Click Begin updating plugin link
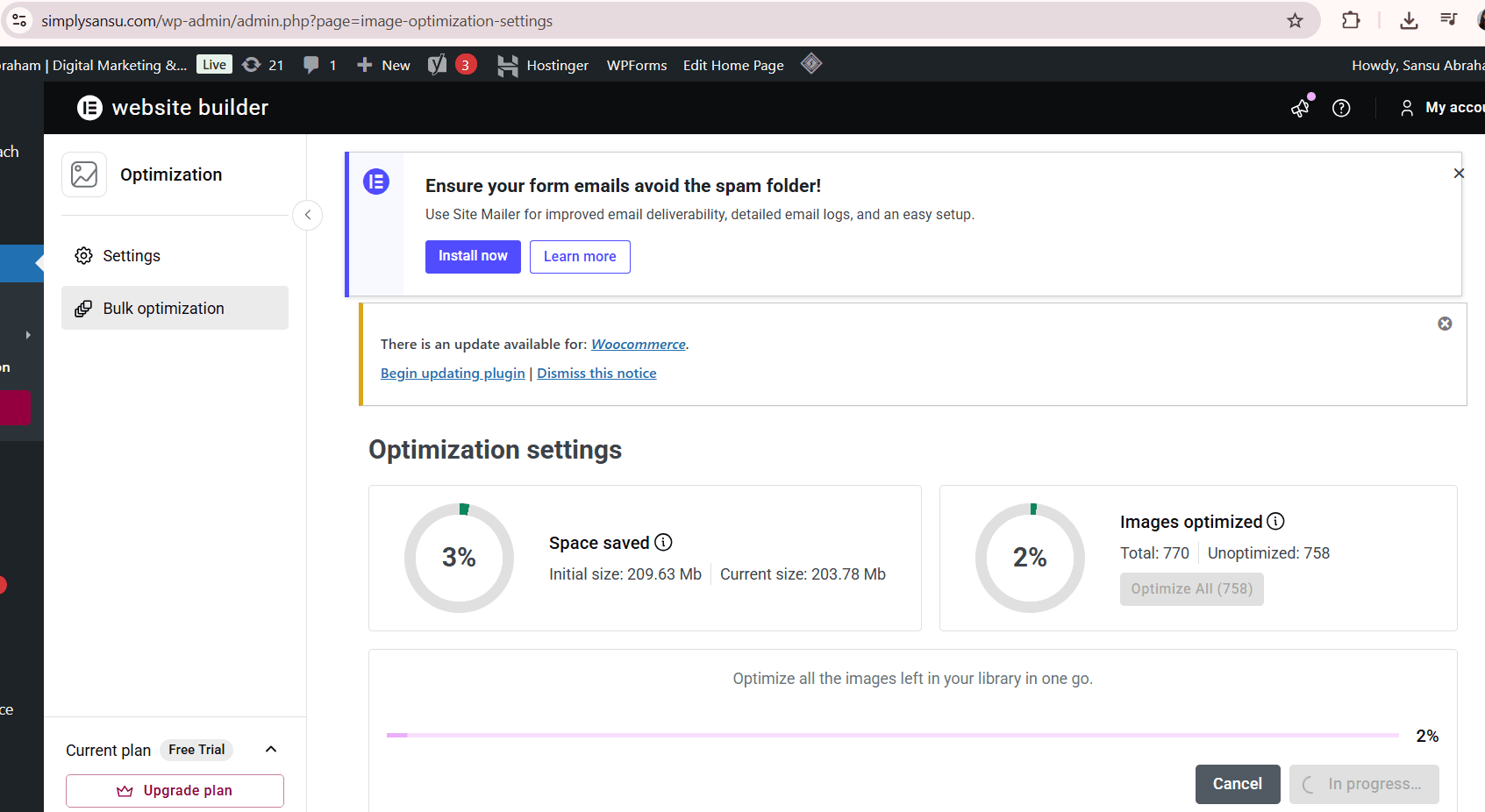 [x=453, y=374]
